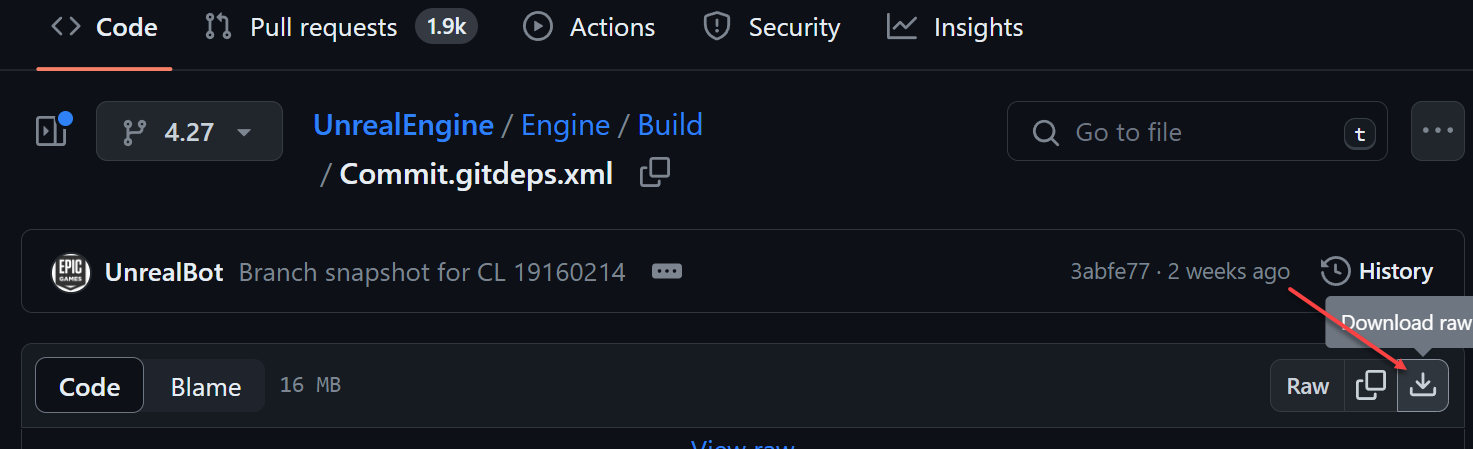The width and height of the screenshot is (1473, 449).
Task: Open commit message Branch snapshot for CL 19160214
Action: (432, 272)
